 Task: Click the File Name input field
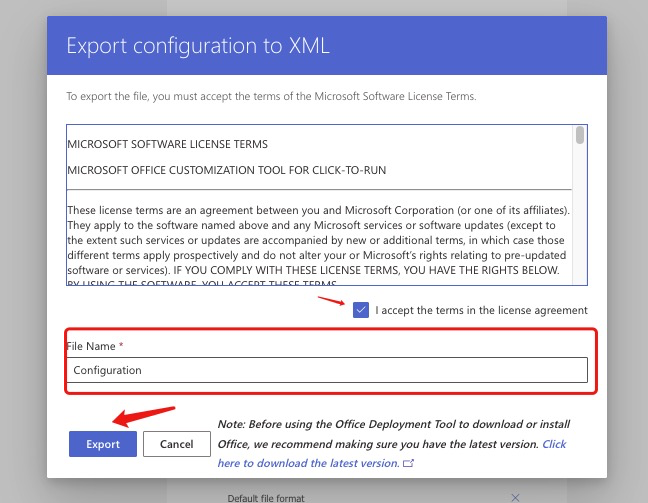327,370
